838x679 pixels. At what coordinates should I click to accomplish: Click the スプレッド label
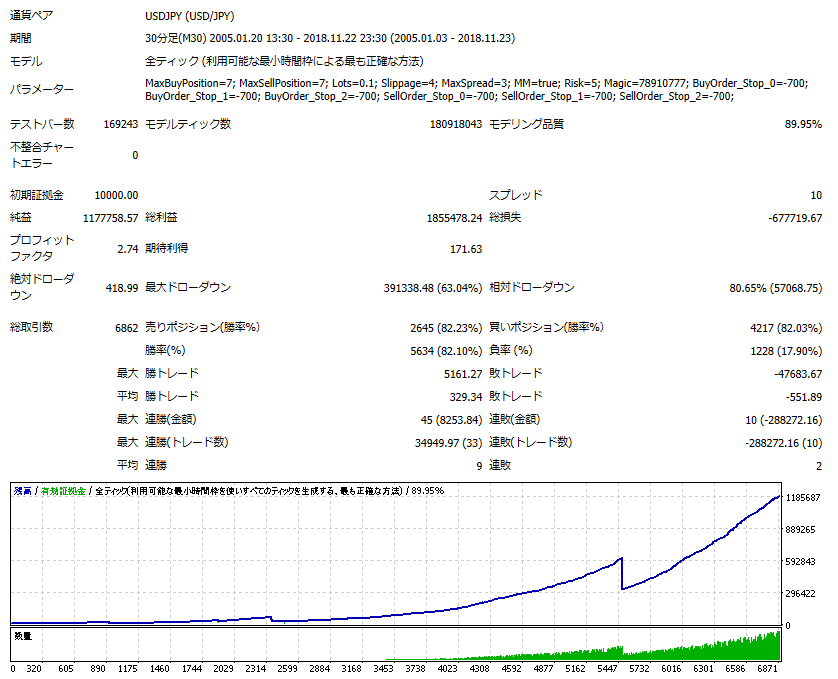[516, 195]
